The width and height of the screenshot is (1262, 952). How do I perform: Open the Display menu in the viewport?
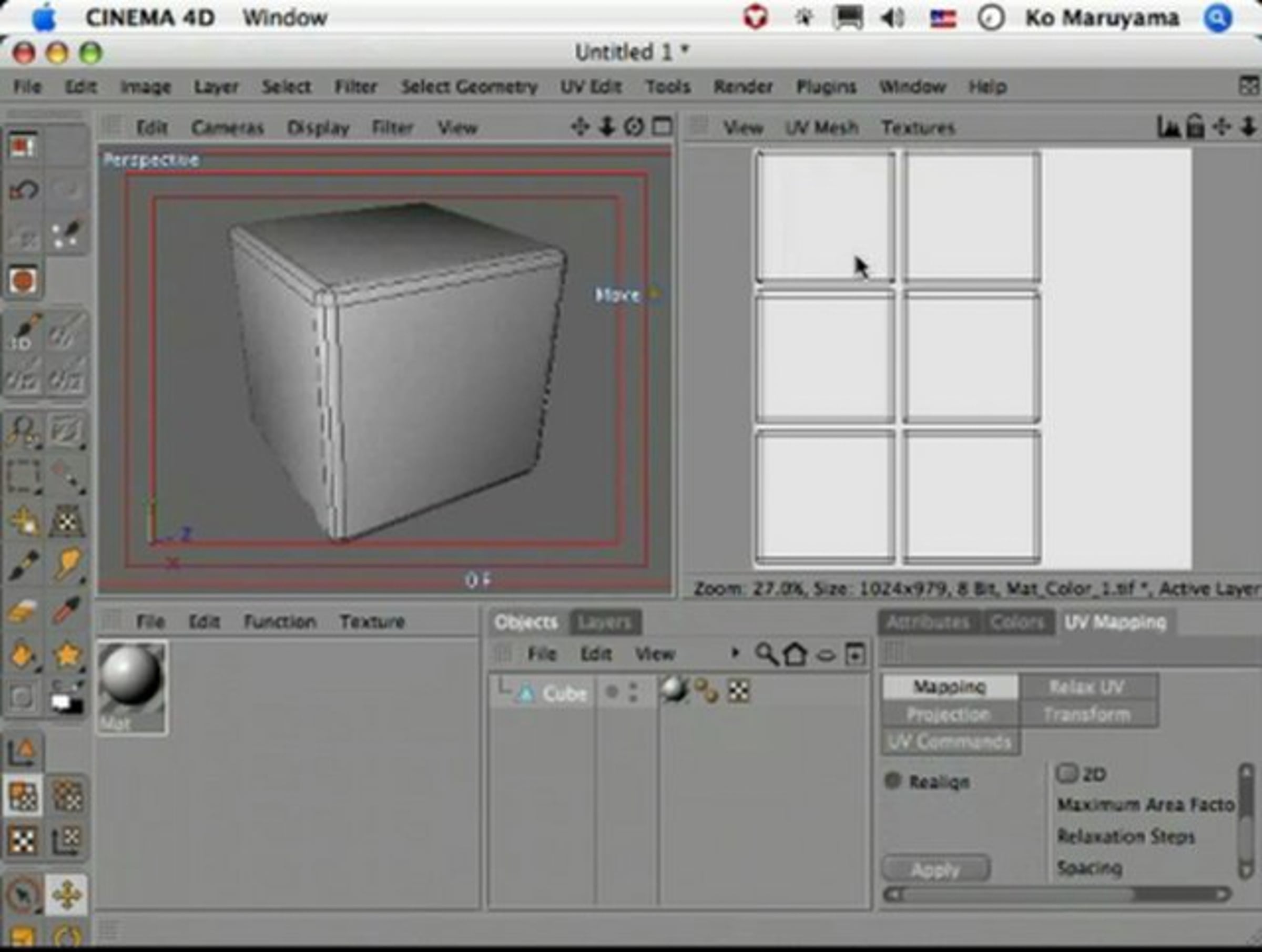pyautogui.click(x=318, y=127)
